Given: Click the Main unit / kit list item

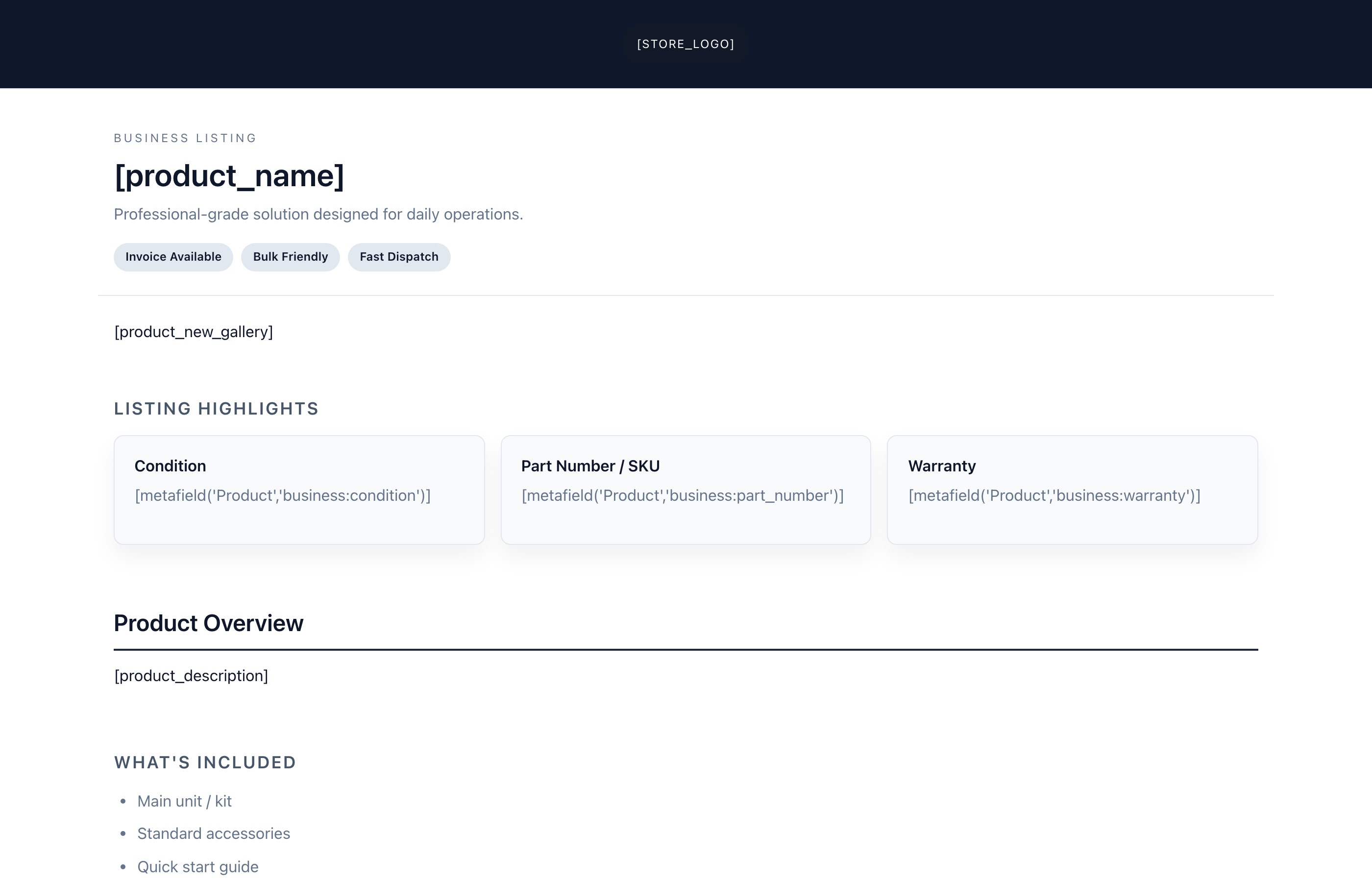Looking at the screenshot, I should tap(184, 801).
